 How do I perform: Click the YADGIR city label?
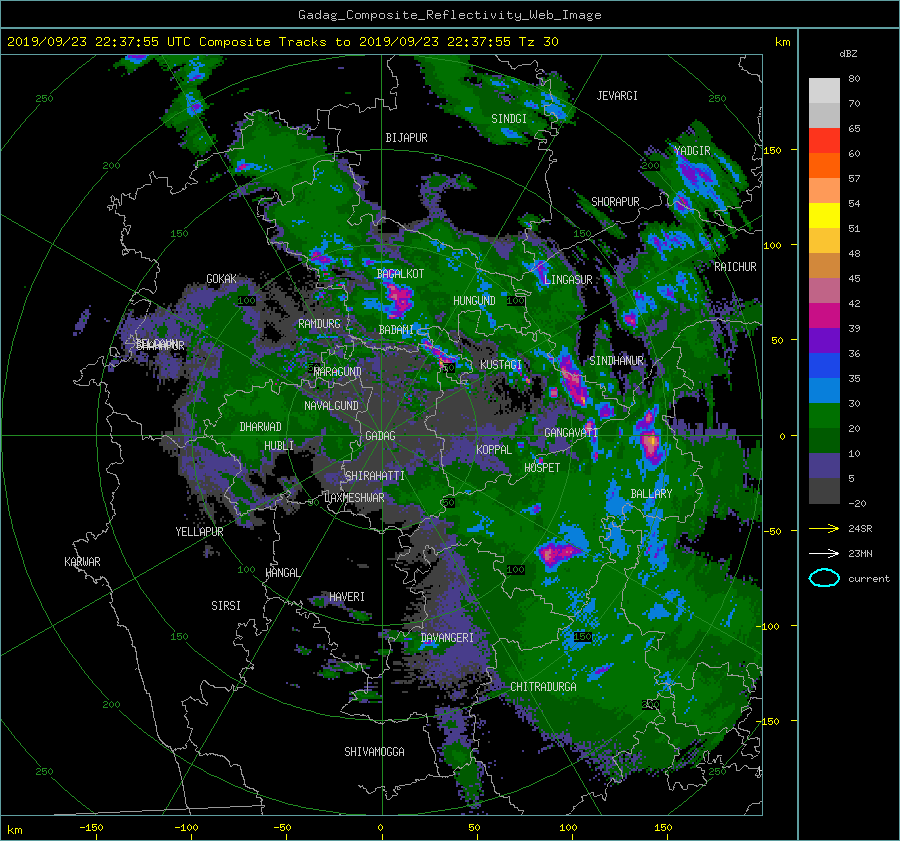point(692,151)
